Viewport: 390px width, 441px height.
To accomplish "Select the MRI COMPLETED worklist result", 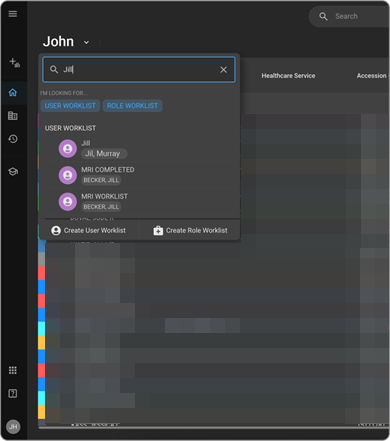I will tap(139, 175).
